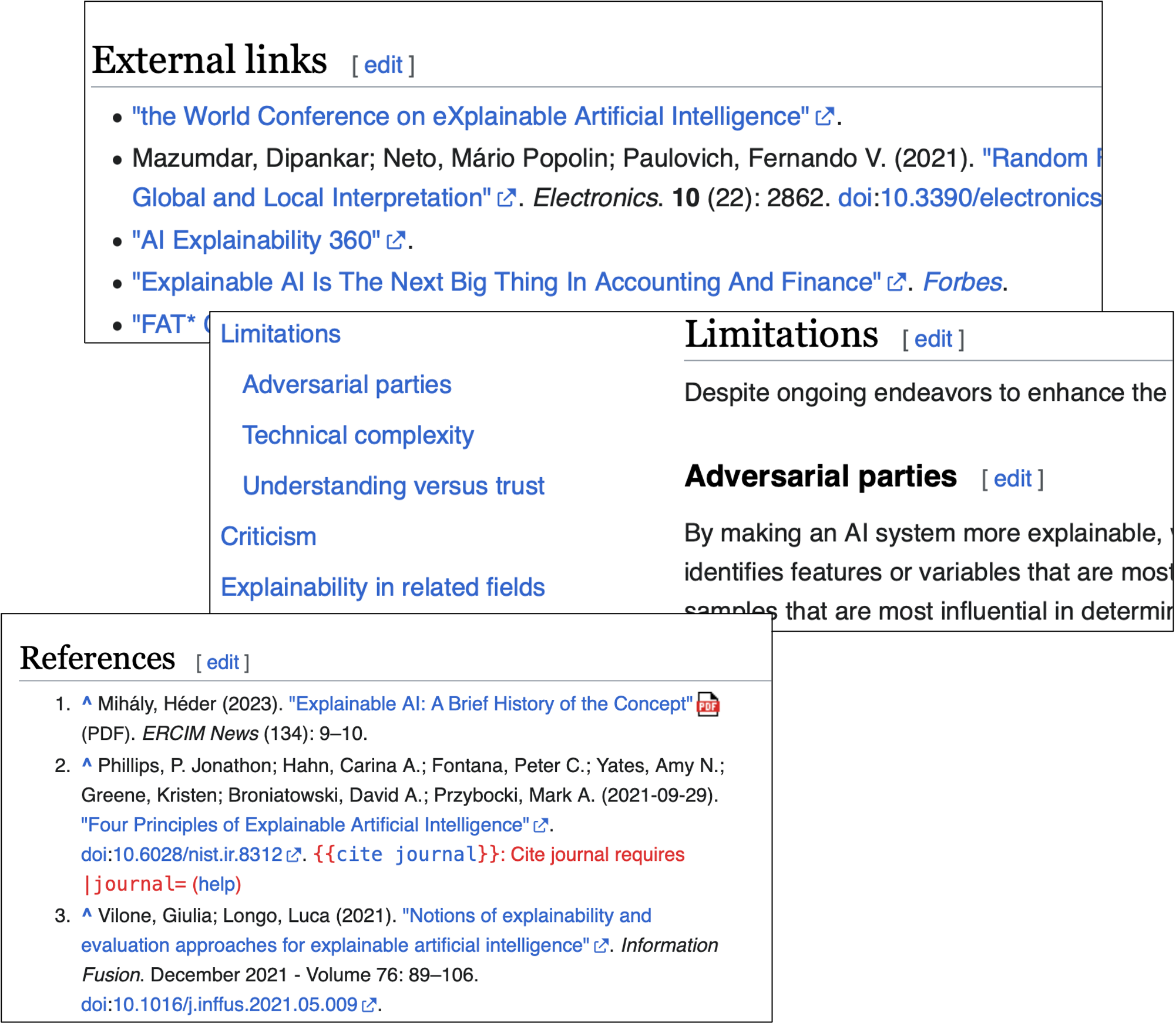Screen dimensions: 1176x1023
Task: Open Understanding versus trust contents entry
Action: click(393, 486)
